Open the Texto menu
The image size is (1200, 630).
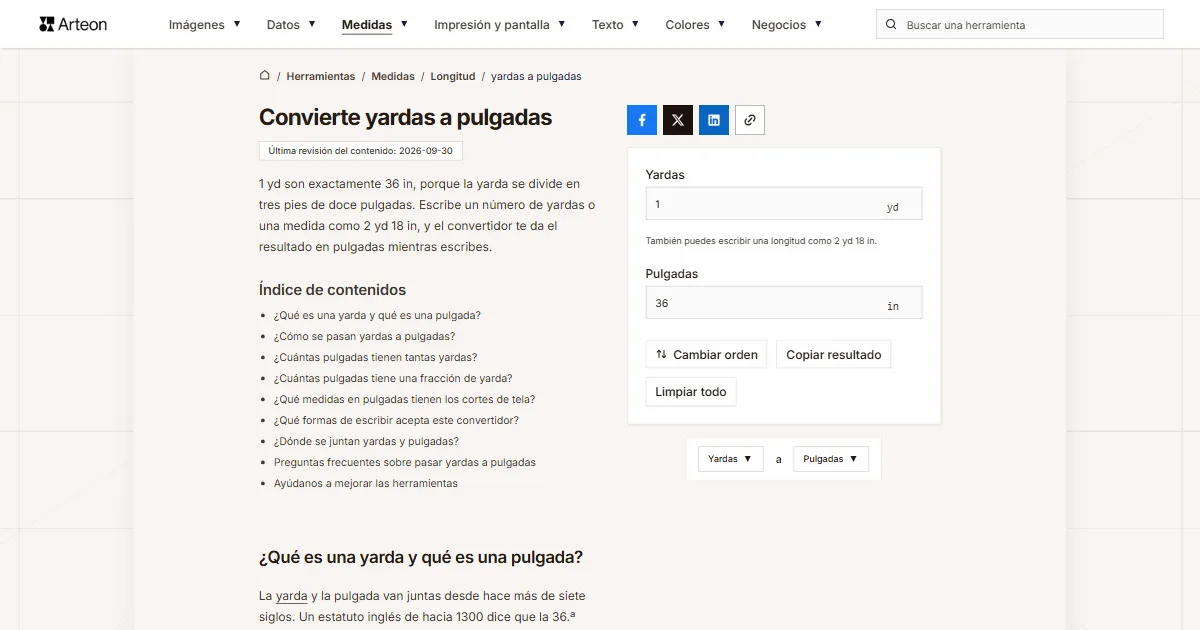[615, 25]
